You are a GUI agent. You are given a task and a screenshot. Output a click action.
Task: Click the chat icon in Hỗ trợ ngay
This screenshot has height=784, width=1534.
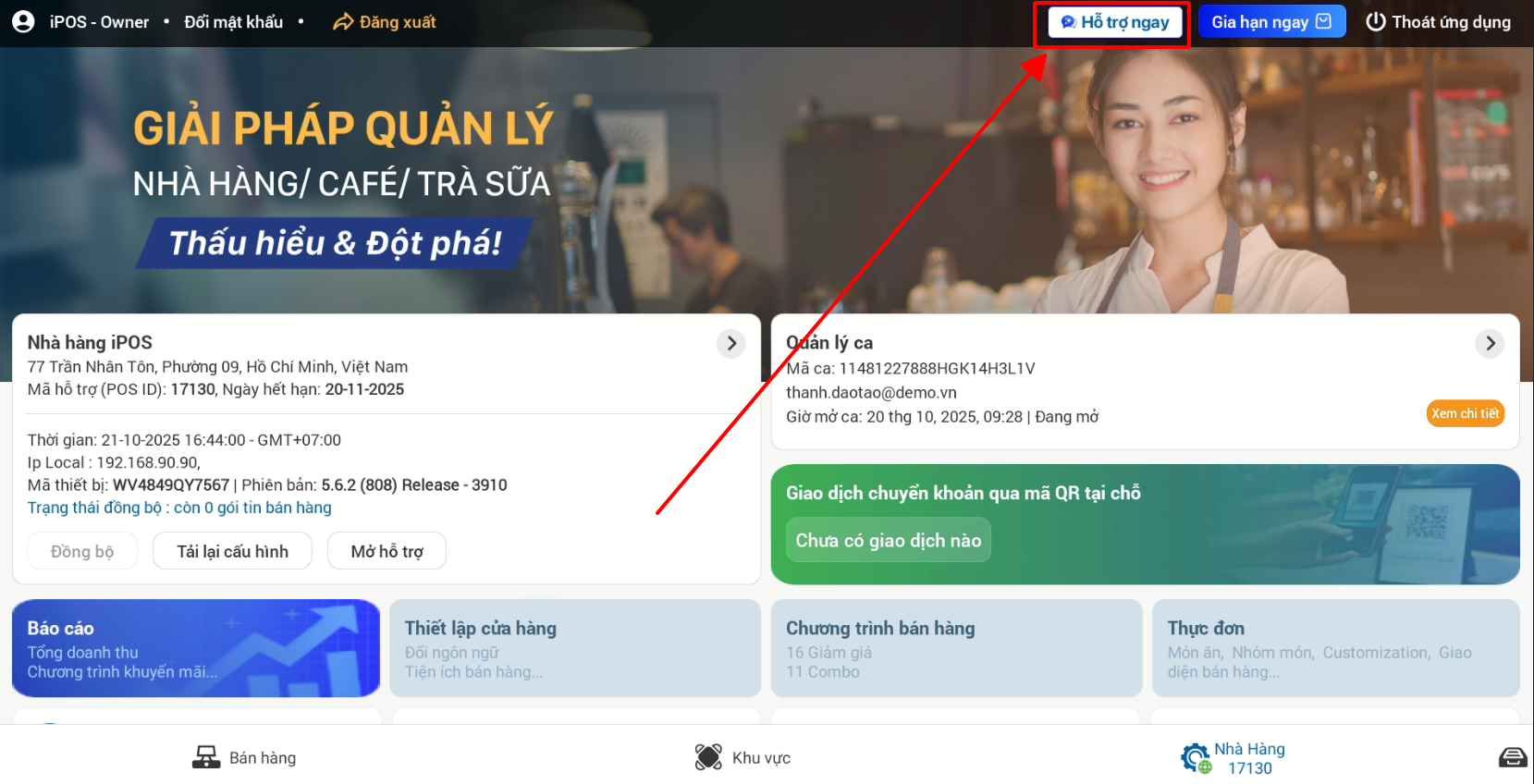coord(1068,22)
